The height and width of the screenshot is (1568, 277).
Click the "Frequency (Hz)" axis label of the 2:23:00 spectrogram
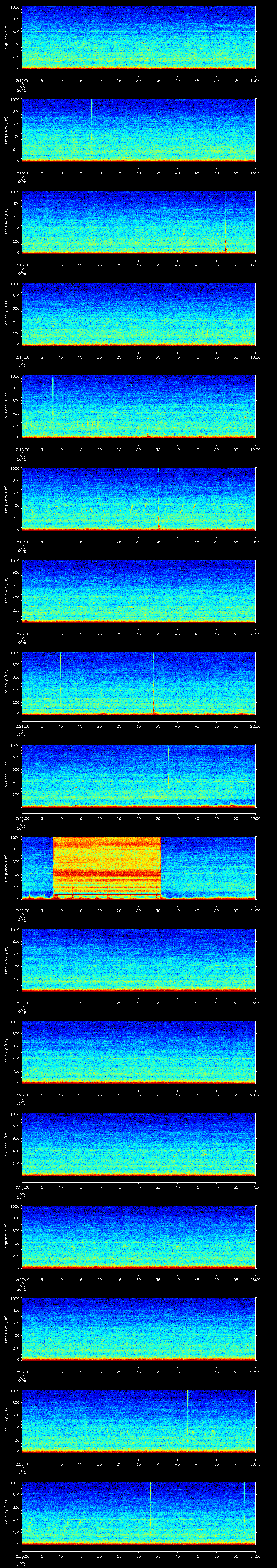click(6, 868)
